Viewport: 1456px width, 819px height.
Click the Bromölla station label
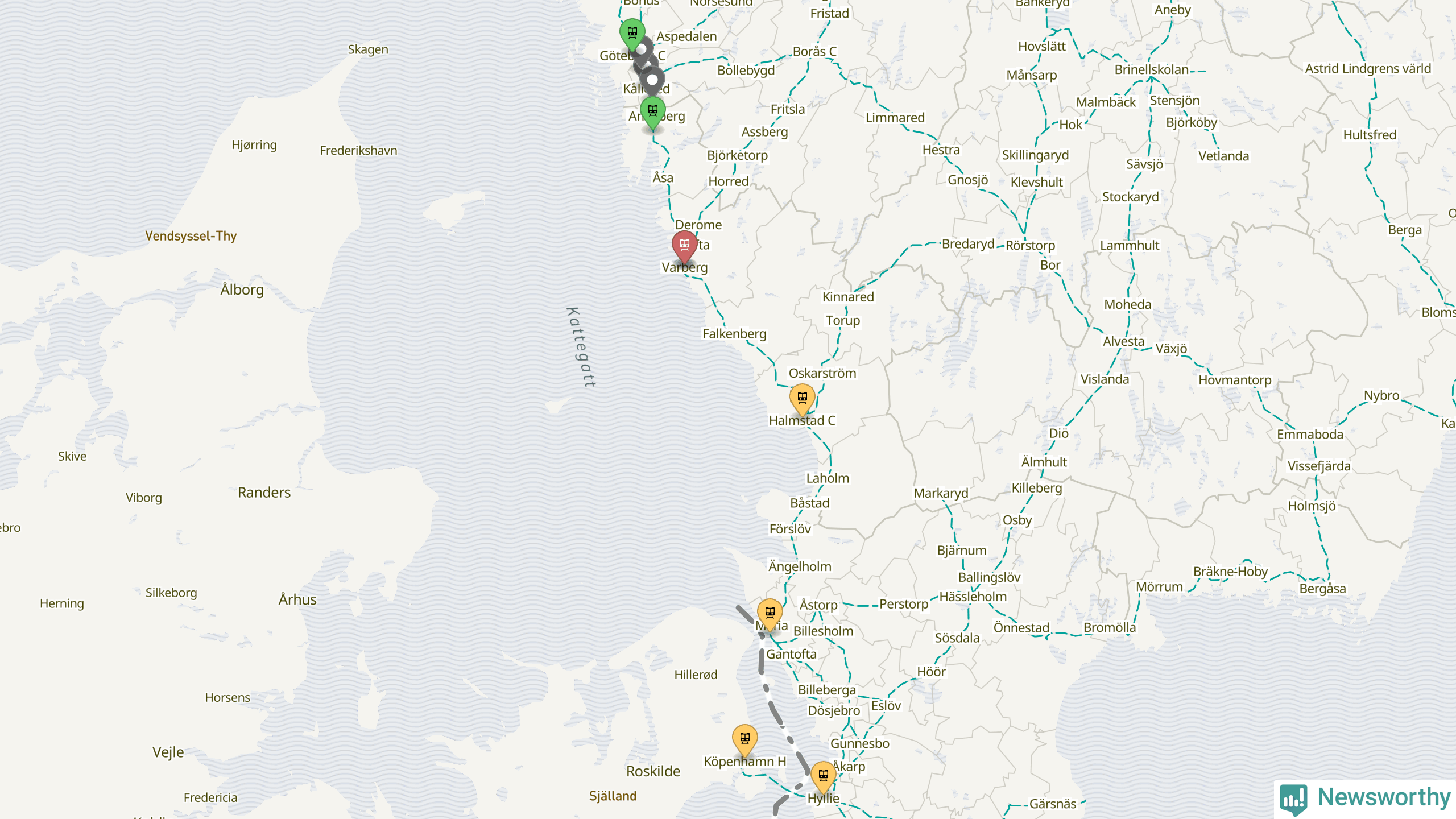[1109, 628]
